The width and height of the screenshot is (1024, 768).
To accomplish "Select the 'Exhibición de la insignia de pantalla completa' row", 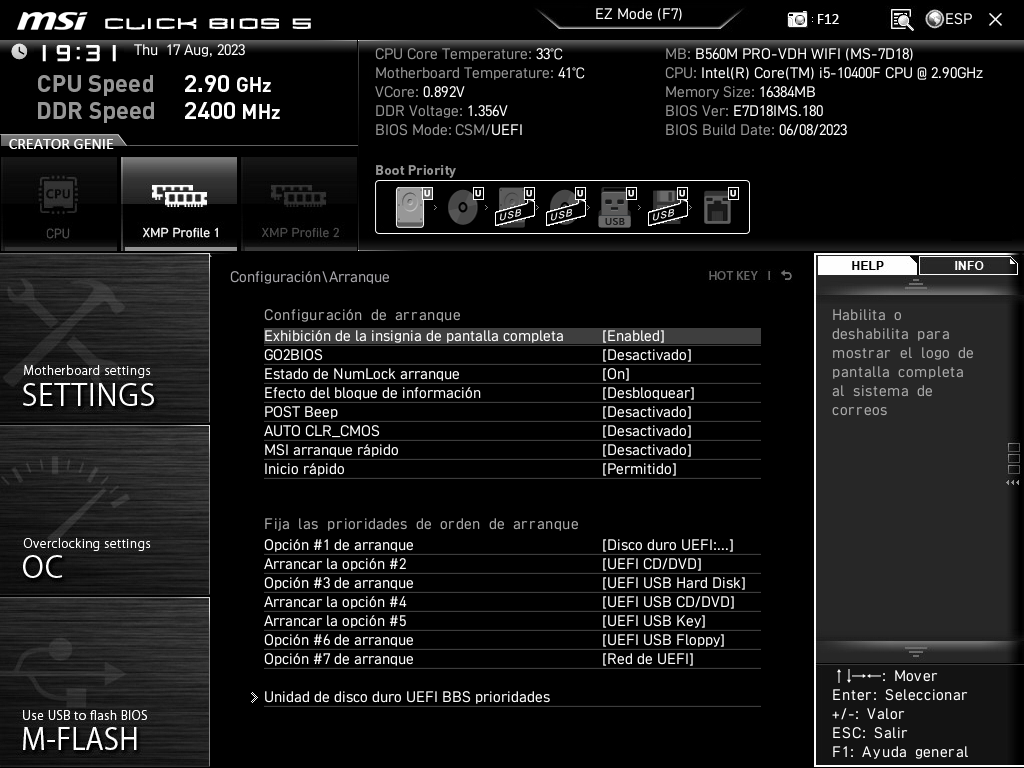I will tap(512, 336).
